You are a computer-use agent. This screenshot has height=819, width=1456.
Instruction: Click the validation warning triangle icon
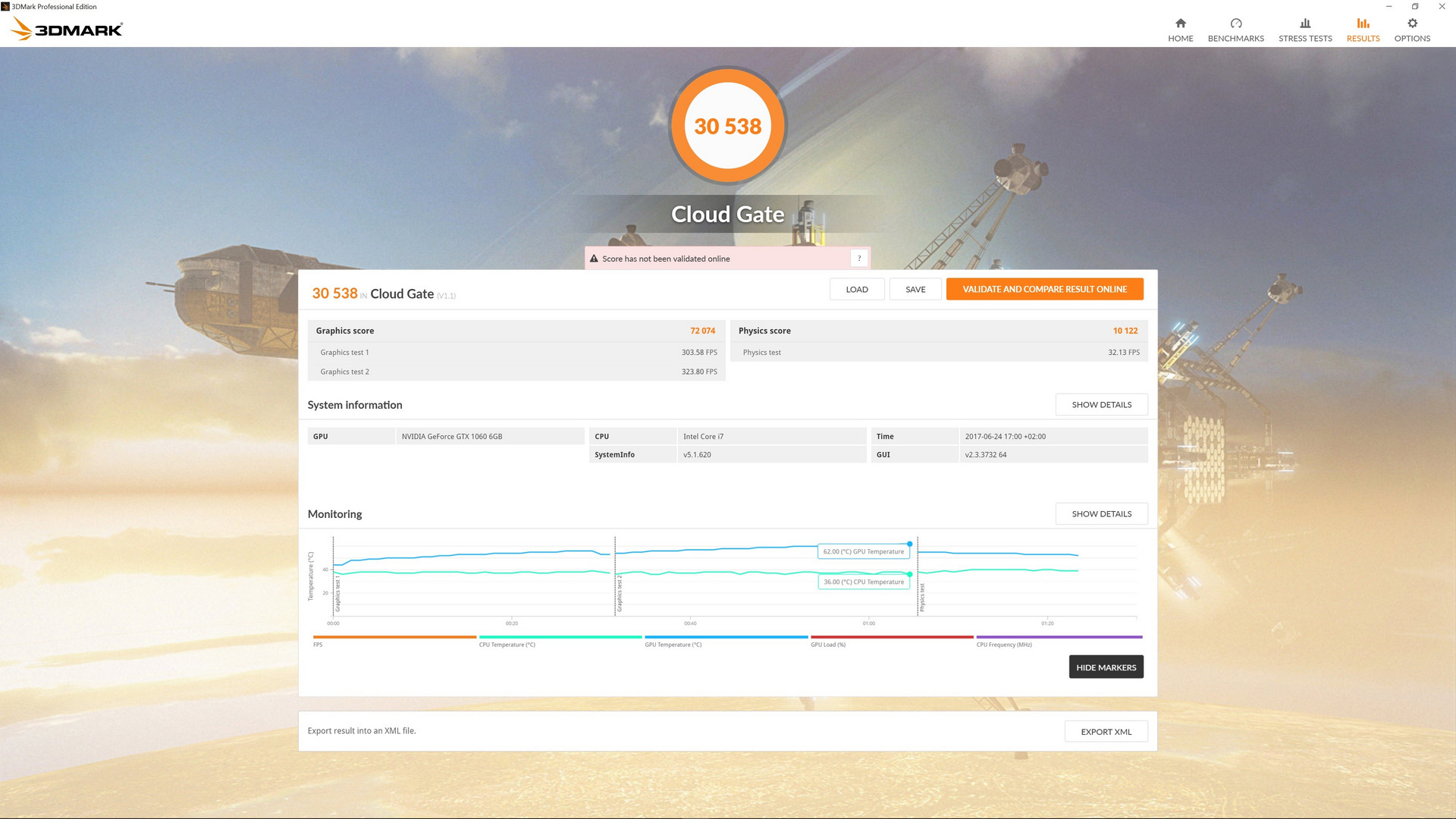pyautogui.click(x=594, y=259)
